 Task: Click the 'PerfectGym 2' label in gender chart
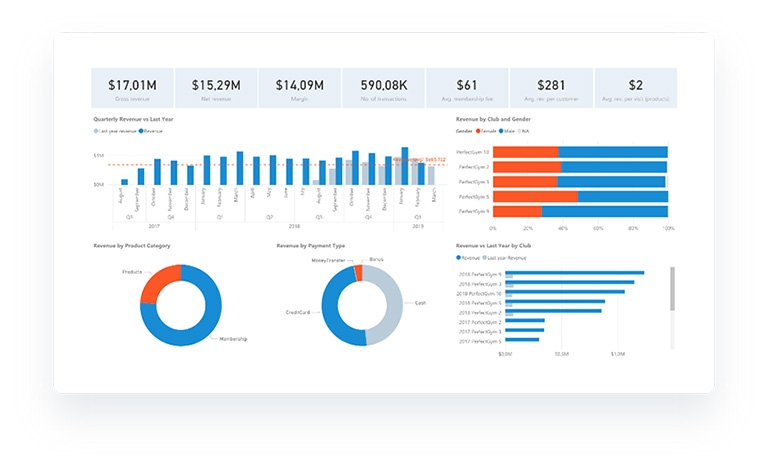[x=474, y=167]
